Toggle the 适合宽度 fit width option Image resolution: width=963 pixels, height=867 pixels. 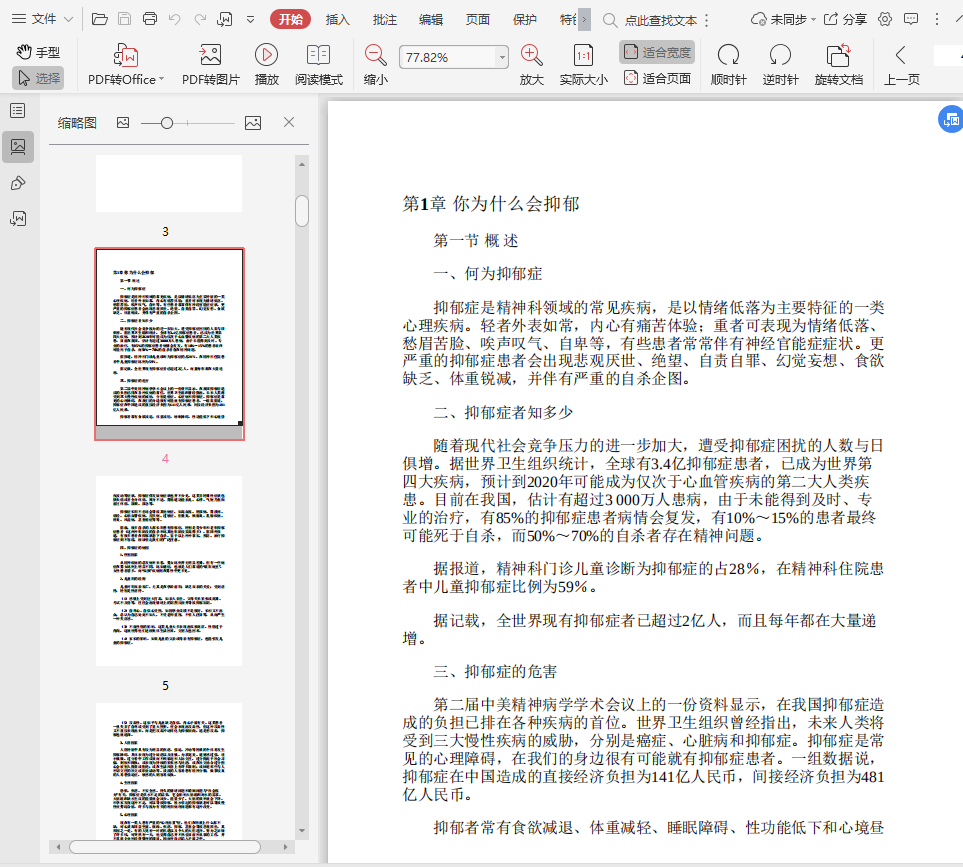pyautogui.click(x=657, y=52)
